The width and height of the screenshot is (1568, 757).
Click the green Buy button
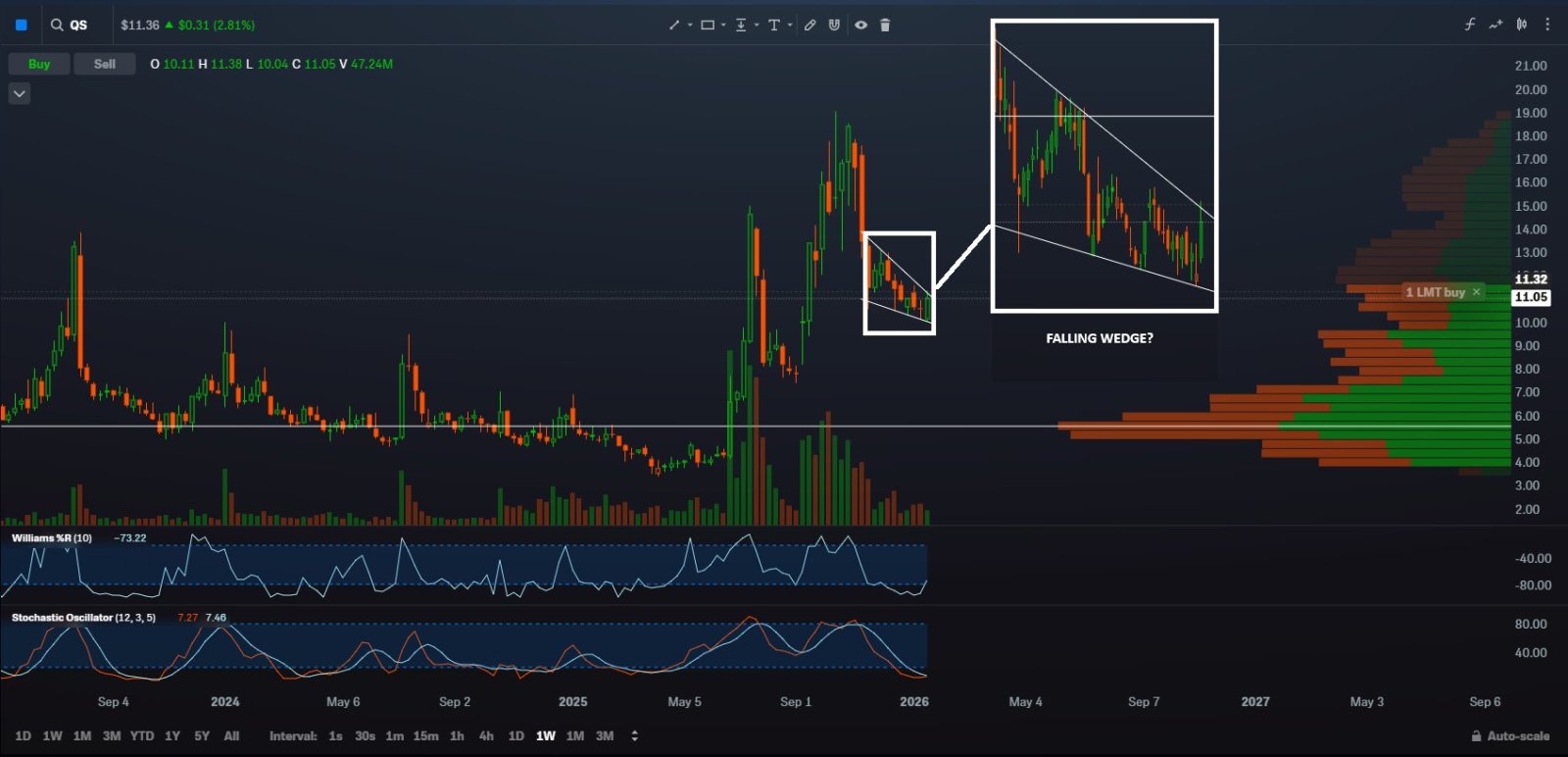(x=39, y=64)
